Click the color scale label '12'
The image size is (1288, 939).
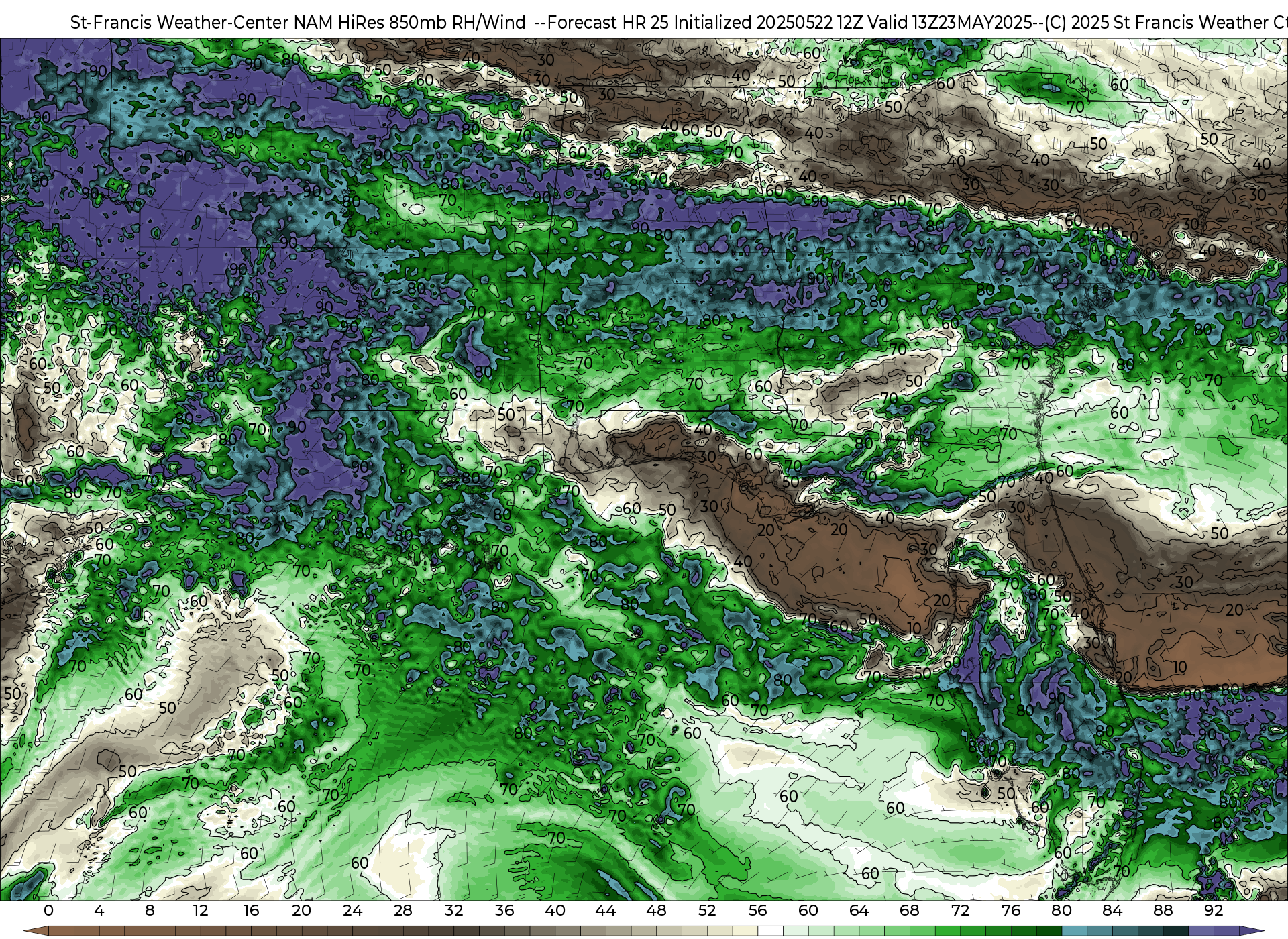click(x=201, y=910)
